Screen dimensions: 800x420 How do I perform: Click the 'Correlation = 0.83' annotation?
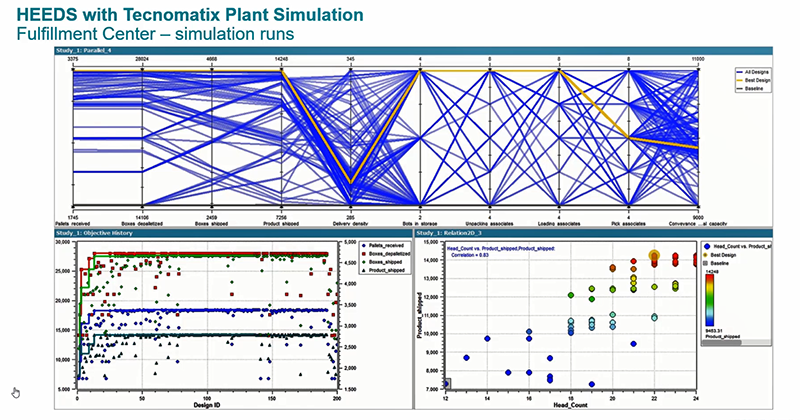point(470,255)
